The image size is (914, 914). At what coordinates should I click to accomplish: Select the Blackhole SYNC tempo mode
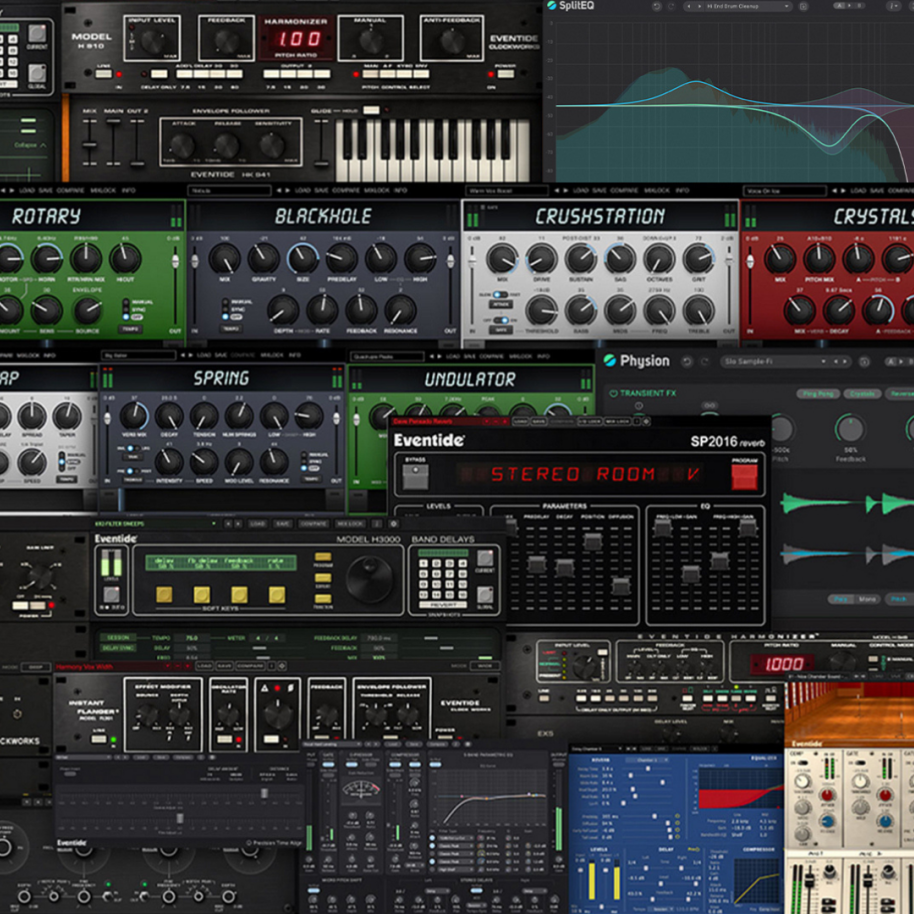tap(226, 309)
